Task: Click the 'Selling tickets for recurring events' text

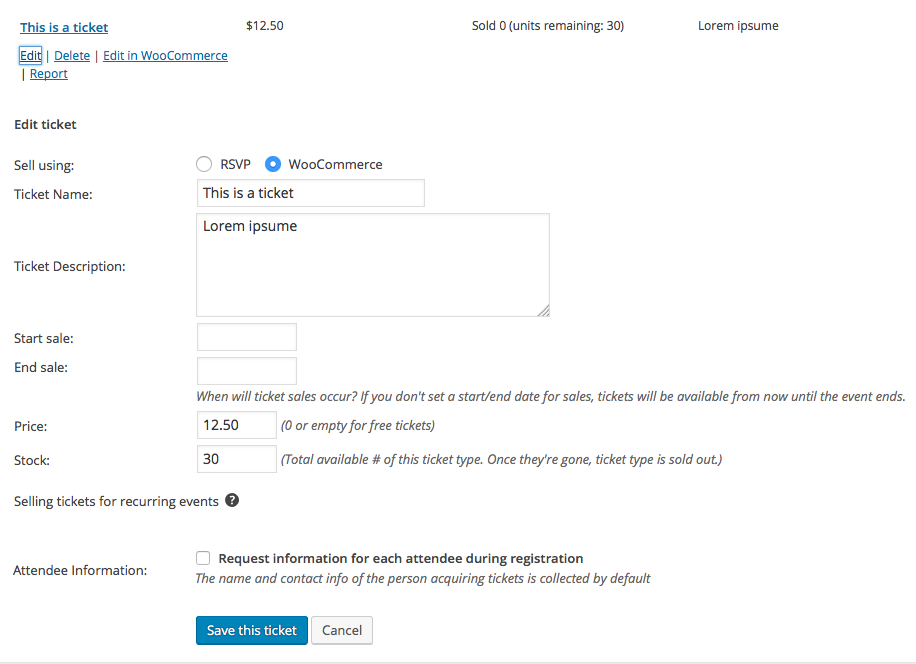Action: 116,501
